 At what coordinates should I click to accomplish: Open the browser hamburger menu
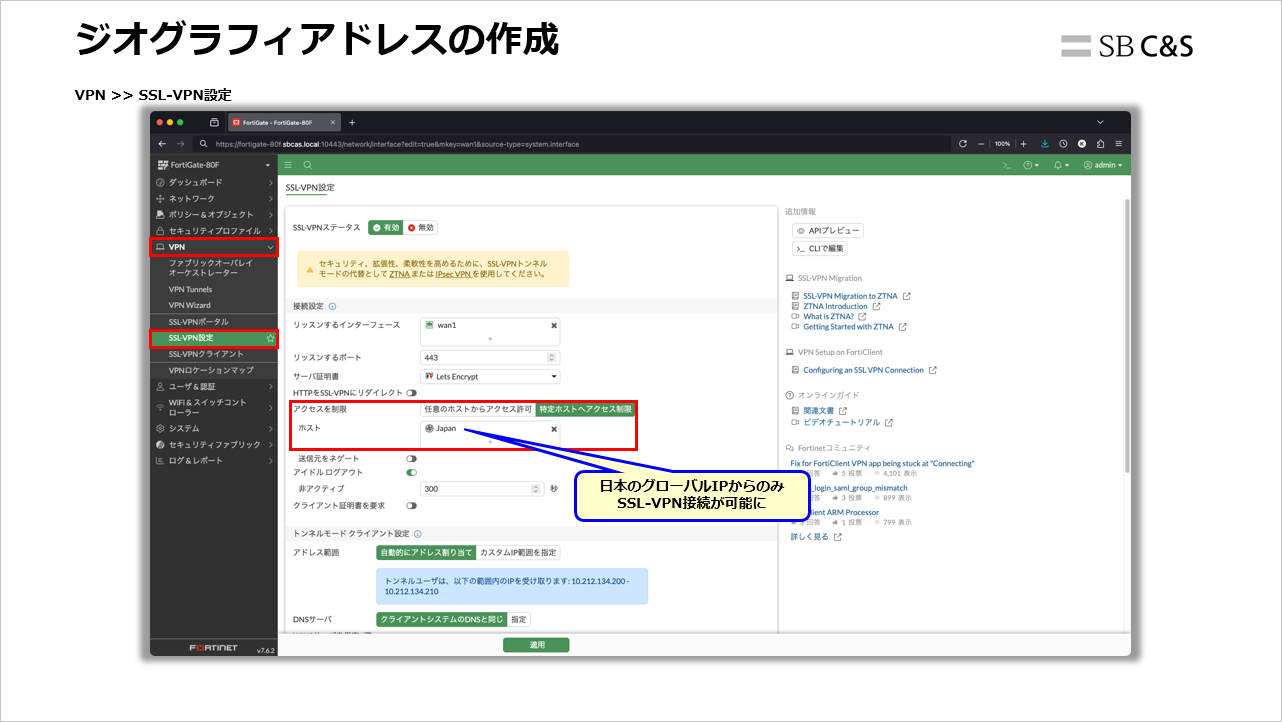(1119, 144)
